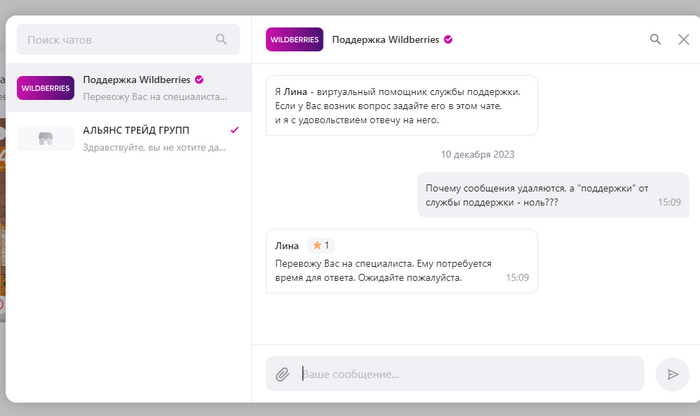Image resolution: width=700 pixels, height=416 pixels.
Task: Search within the conversation using header magnifier
Action: click(x=655, y=39)
